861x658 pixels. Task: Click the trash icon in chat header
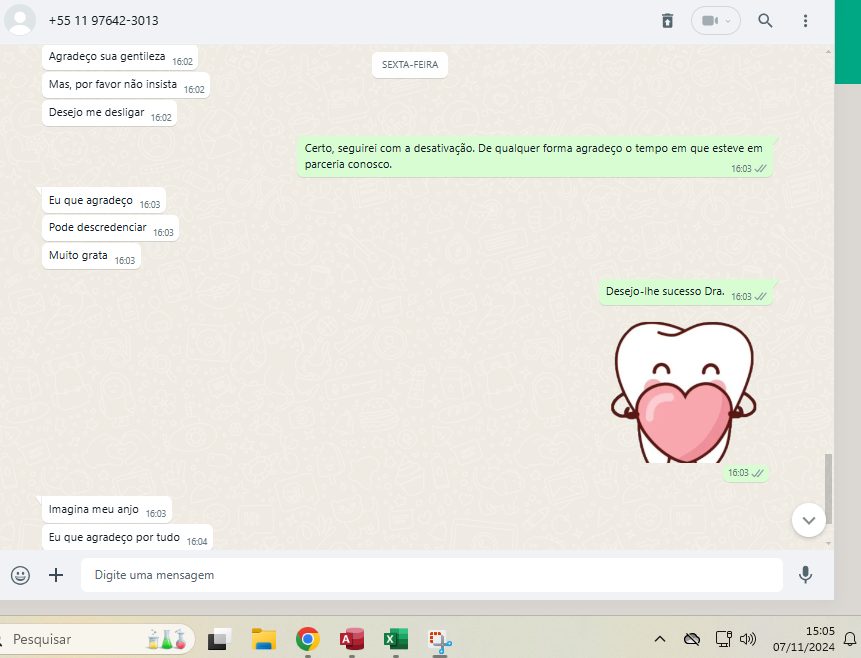[x=668, y=21]
